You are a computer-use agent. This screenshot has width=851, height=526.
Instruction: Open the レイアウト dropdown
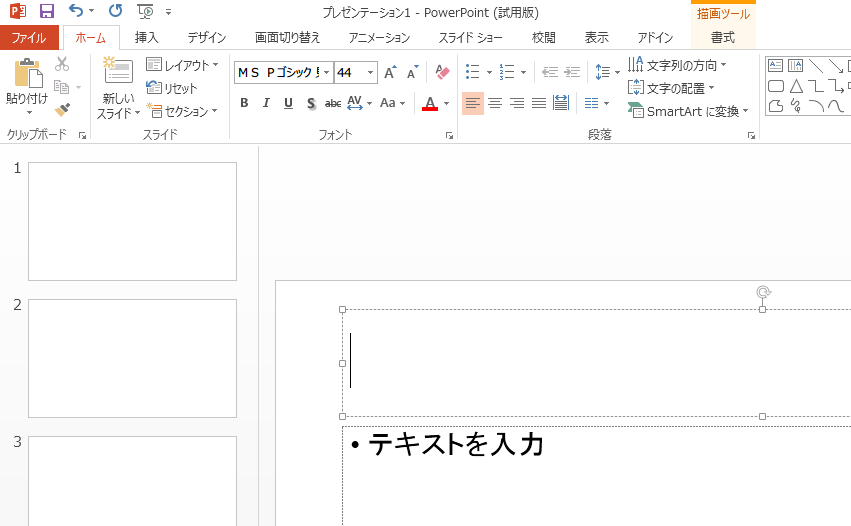pos(182,65)
